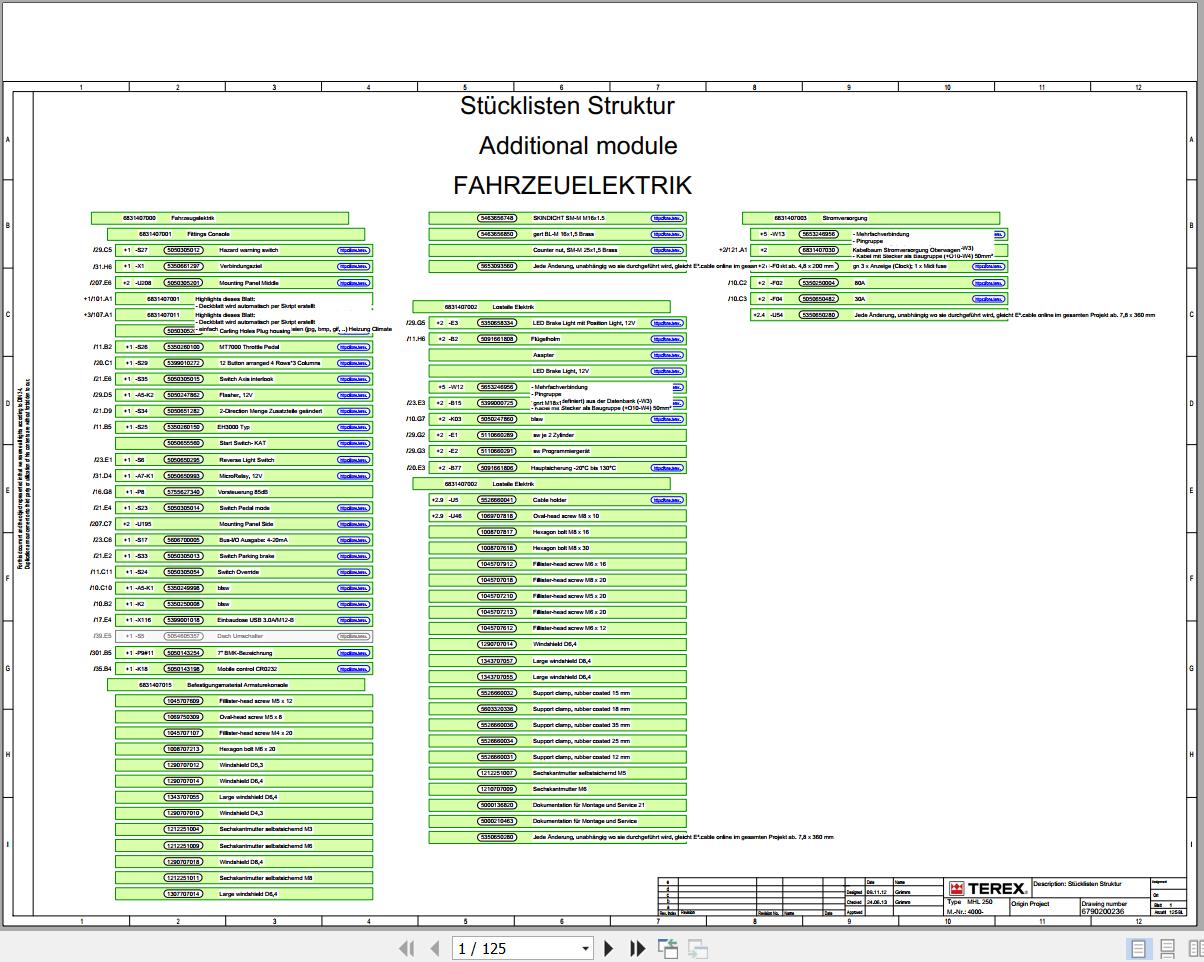Open the hyperlink next to Hazard warning switch

click(x=352, y=250)
